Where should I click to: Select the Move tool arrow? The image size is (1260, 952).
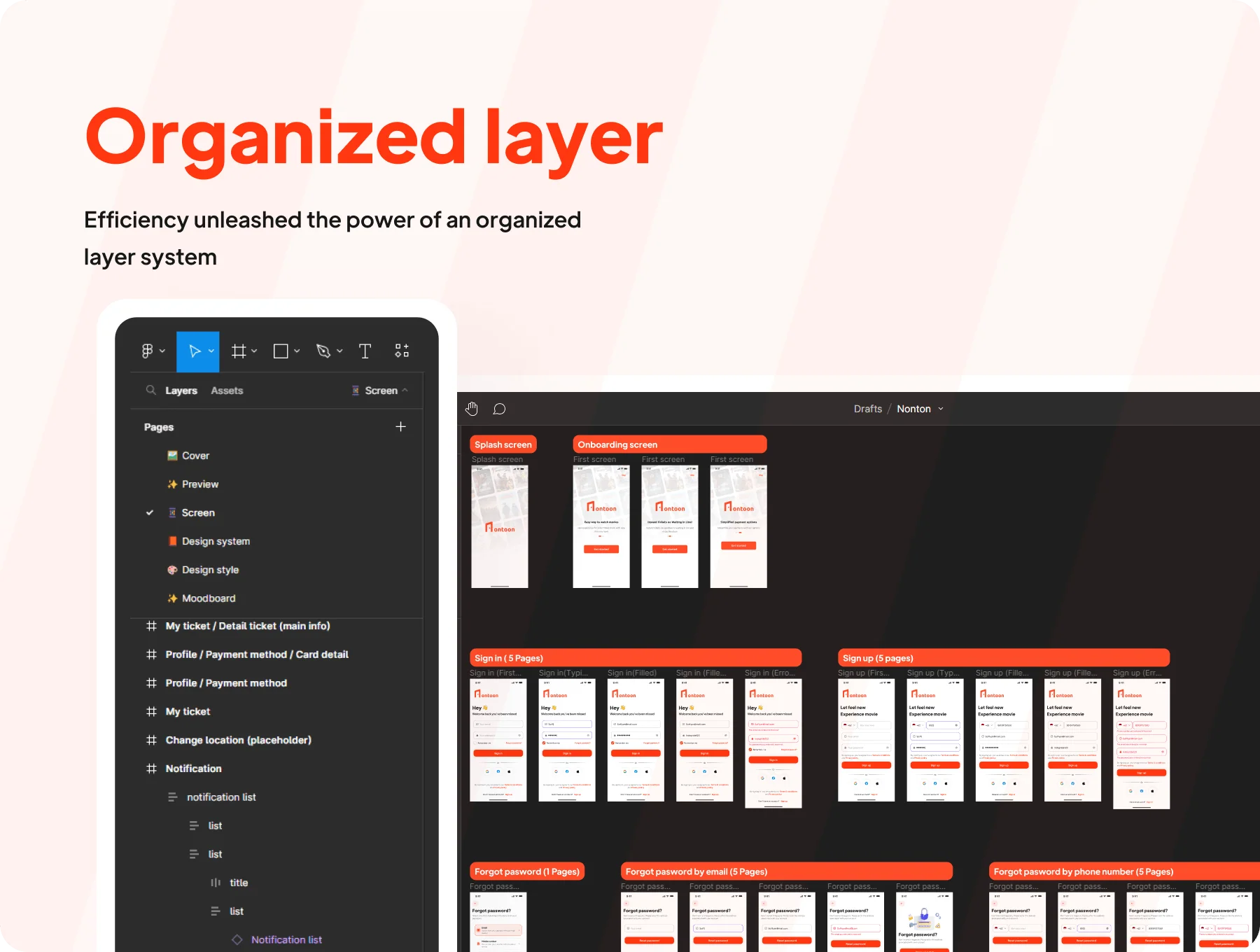195,351
